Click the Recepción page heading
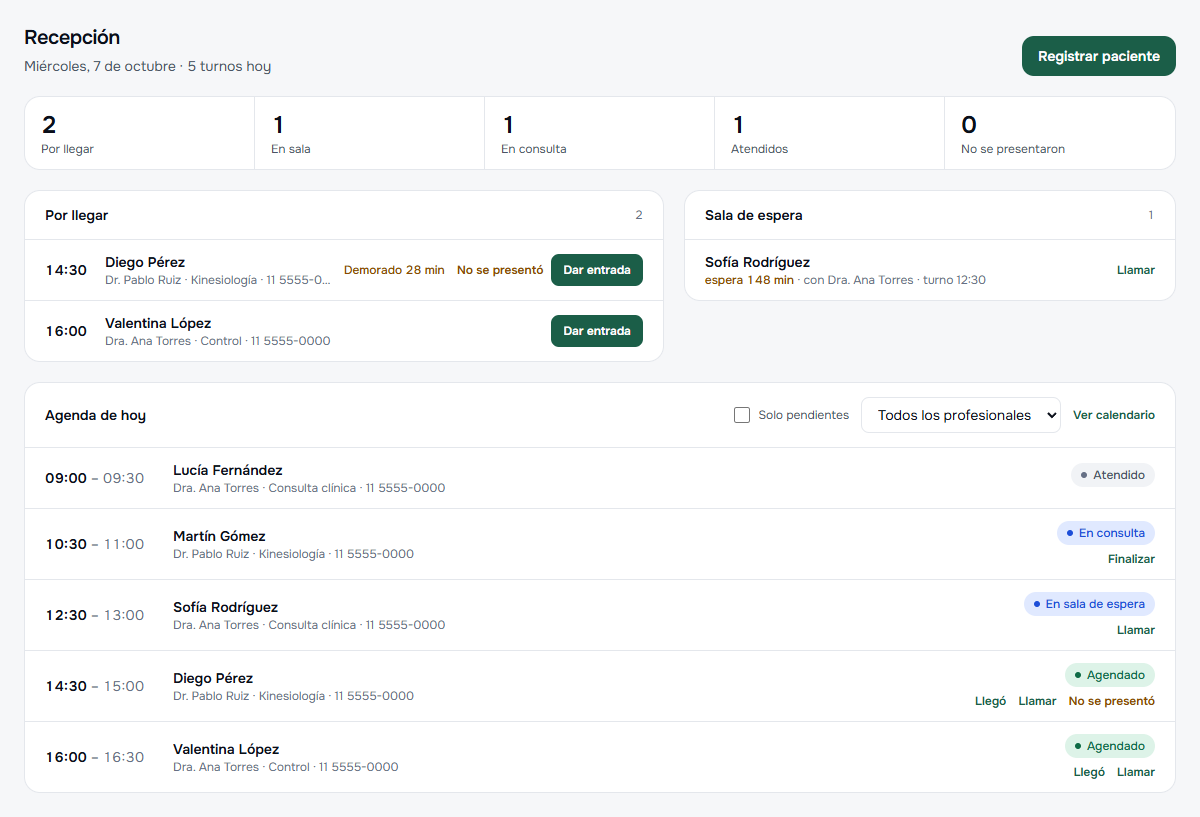The width and height of the screenshot is (1200, 817). [x=72, y=37]
